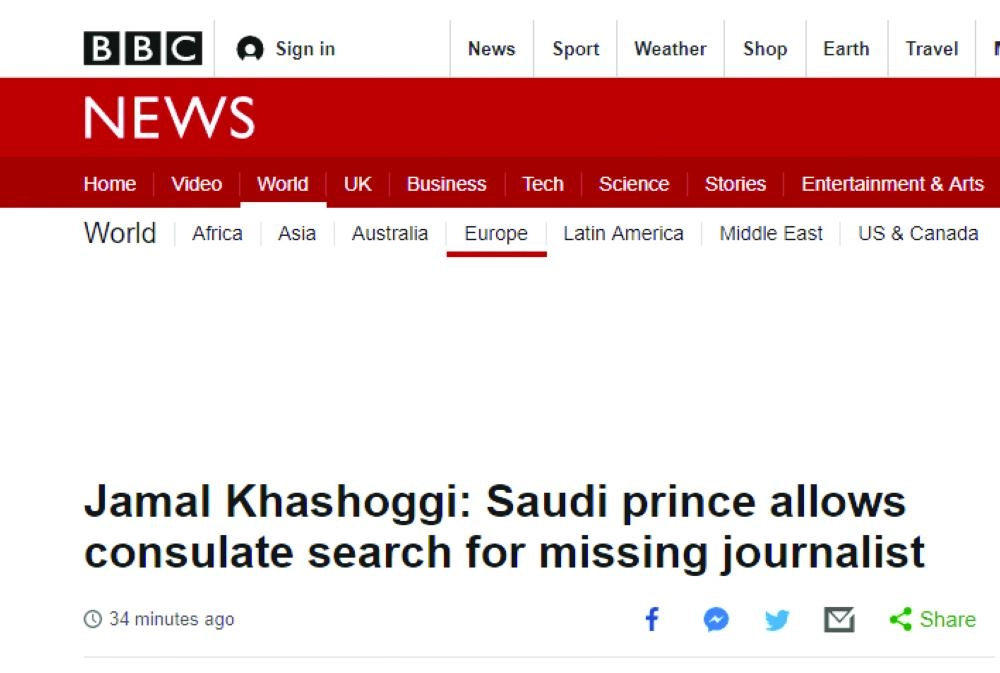Image resolution: width=1000 pixels, height=673 pixels.
Task: Visit the Travel section
Action: pos(931,48)
